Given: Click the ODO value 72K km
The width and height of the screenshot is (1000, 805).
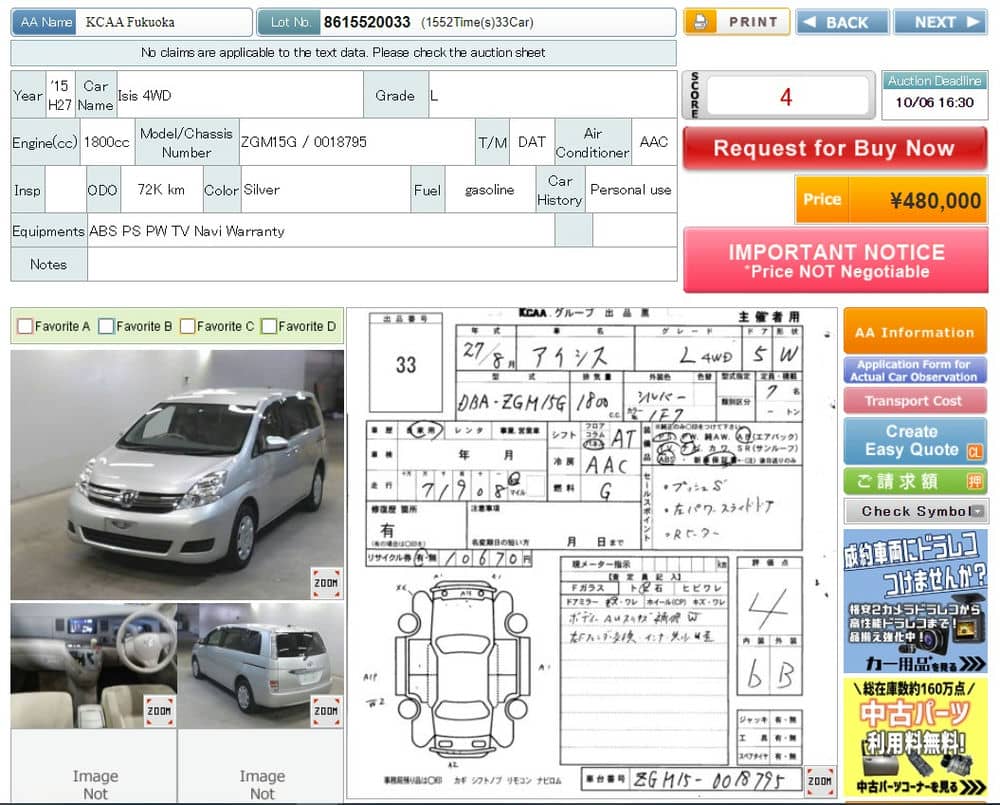Looking at the screenshot, I should coord(161,189).
